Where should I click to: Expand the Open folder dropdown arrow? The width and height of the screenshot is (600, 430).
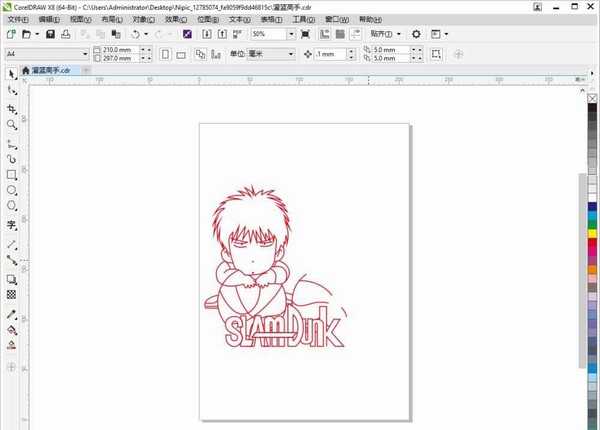coord(37,34)
